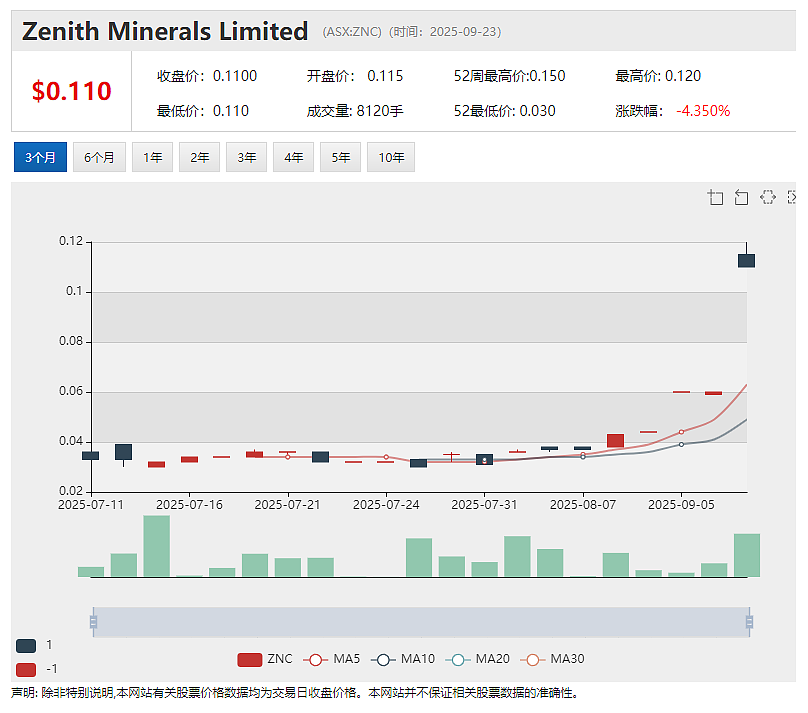The width and height of the screenshot is (808, 713).
Task: Click the 52周最高价:0.150 value
Action: [509, 76]
